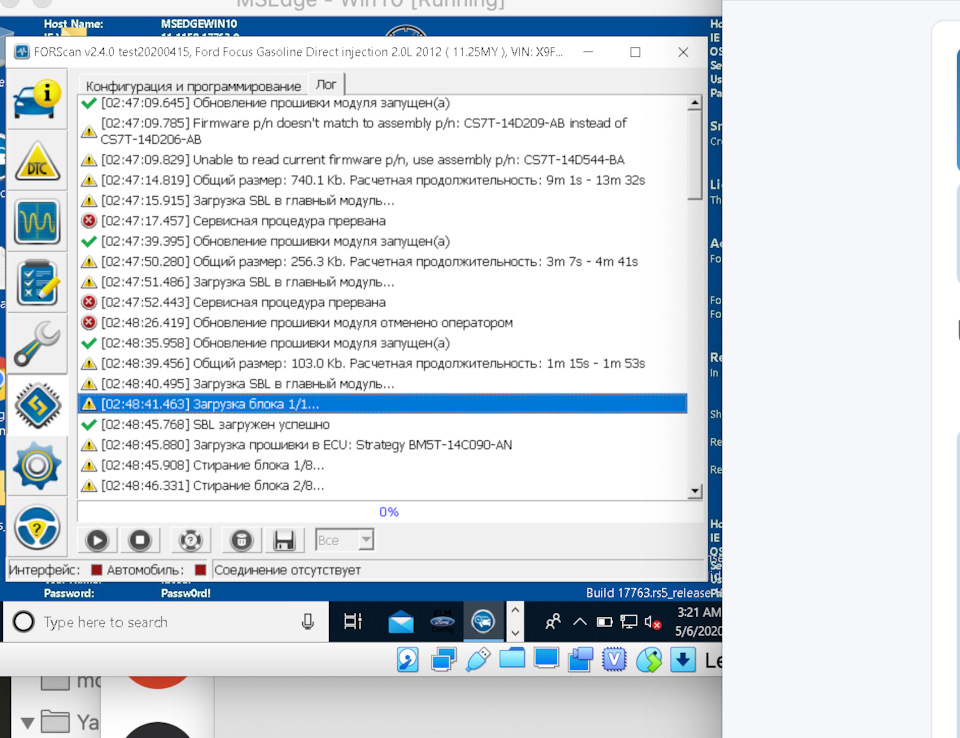Screen dimensions: 960x738
Task: Select log row timestamped 02:47:09.645
Action: point(383,103)
